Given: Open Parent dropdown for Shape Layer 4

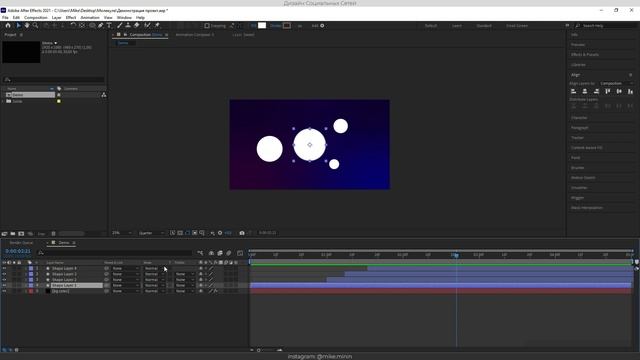Looking at the screenshot, I should pyautogui.click(x=125, y=269).
